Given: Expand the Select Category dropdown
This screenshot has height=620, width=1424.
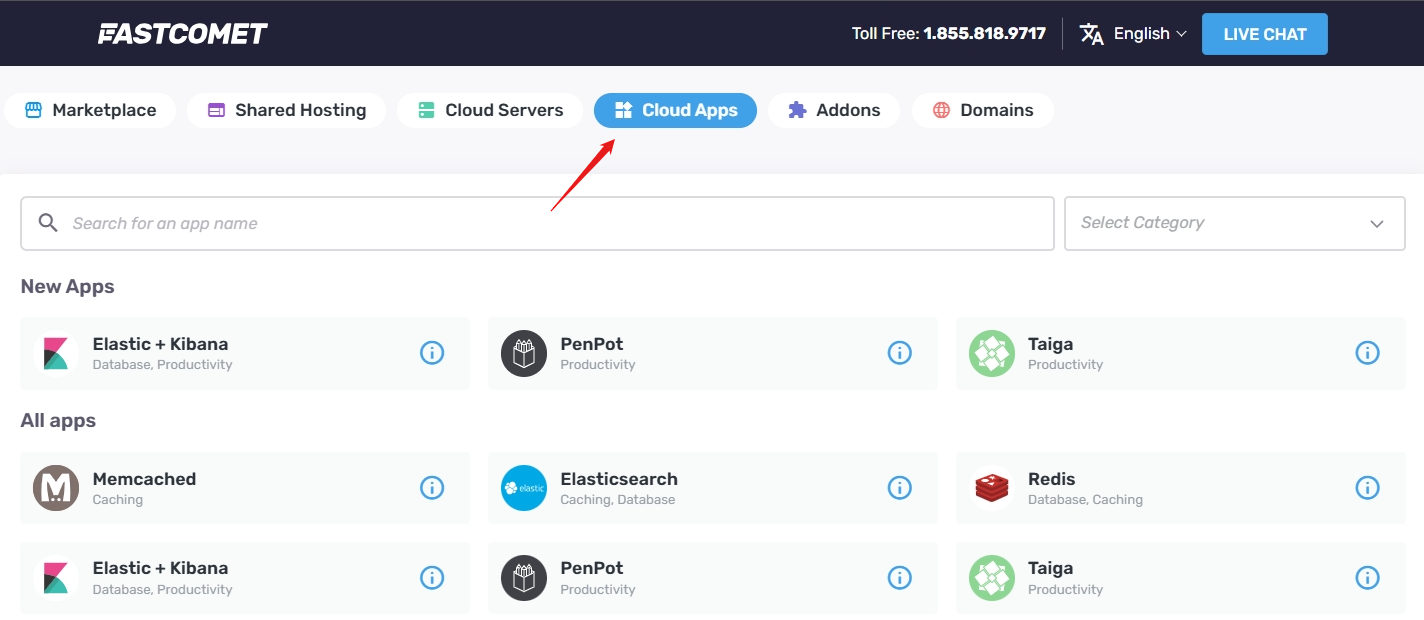Looking at the screenshot, I should pyautogui.click(x=1235, y=223).
